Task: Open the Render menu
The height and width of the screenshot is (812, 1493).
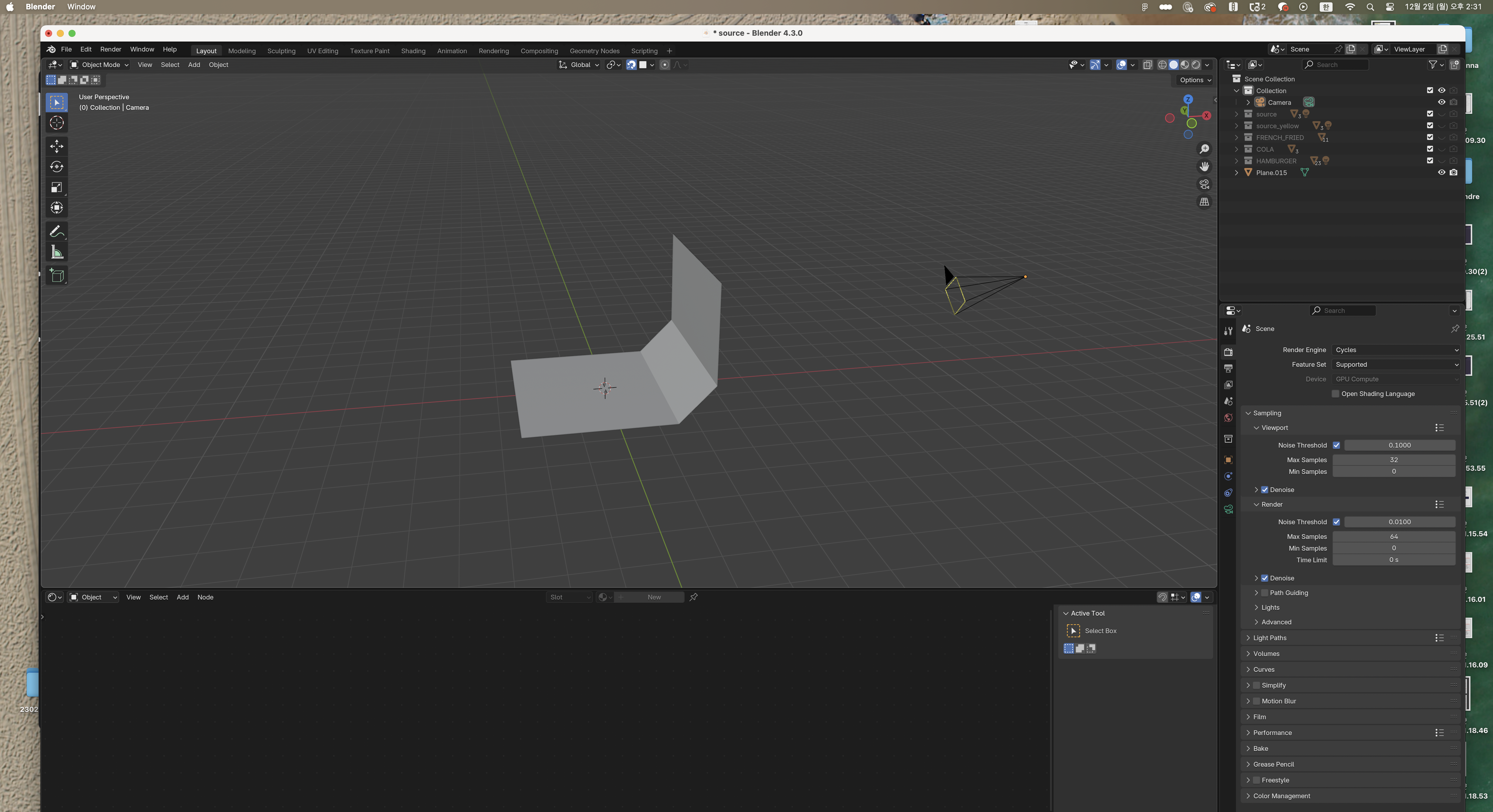Action: tap(111, 49)
